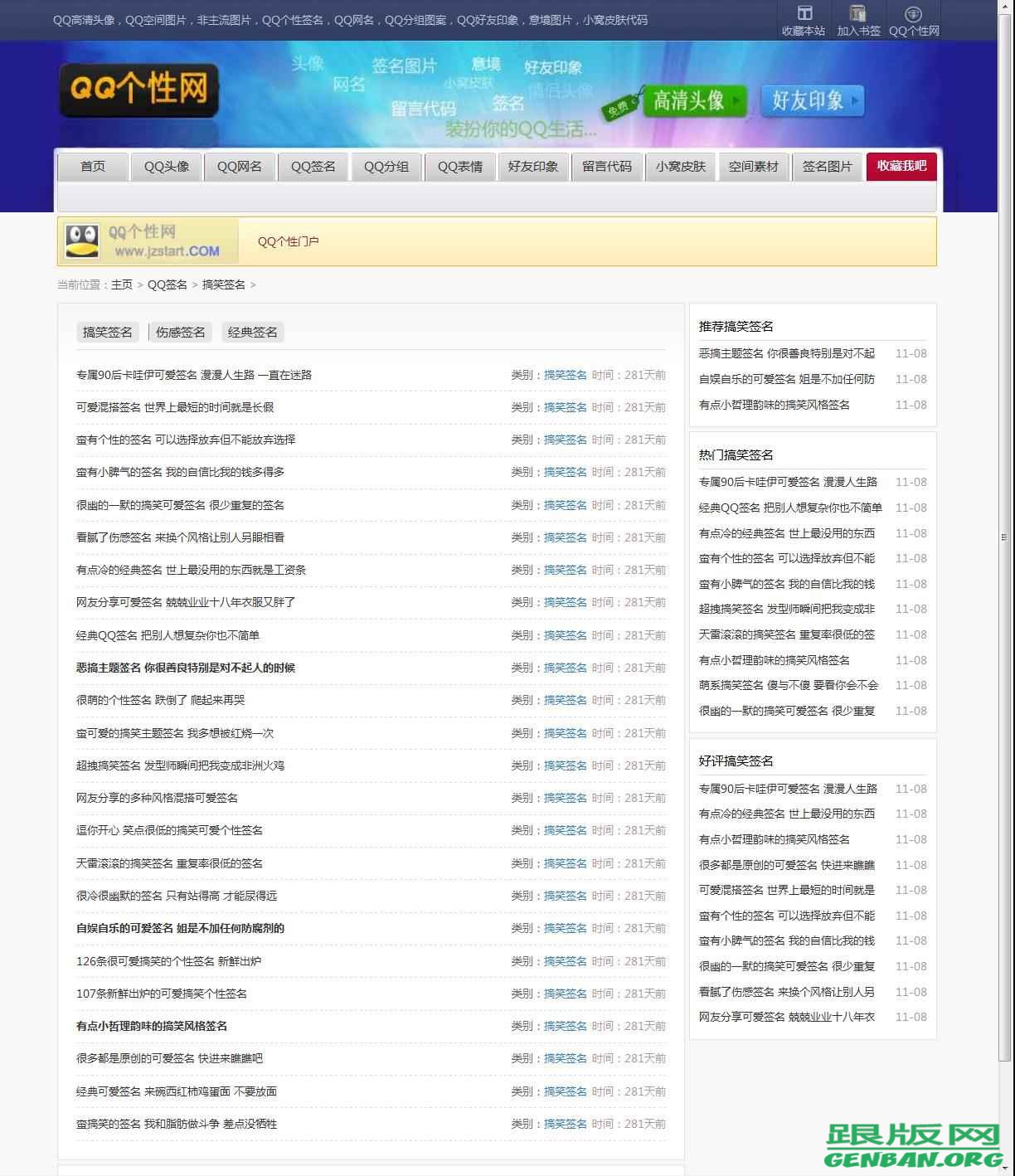Screen dimensions: 1015x1176
Task: Click a 搞笑签名 category link in the list
Action: [x=566, y=374]
